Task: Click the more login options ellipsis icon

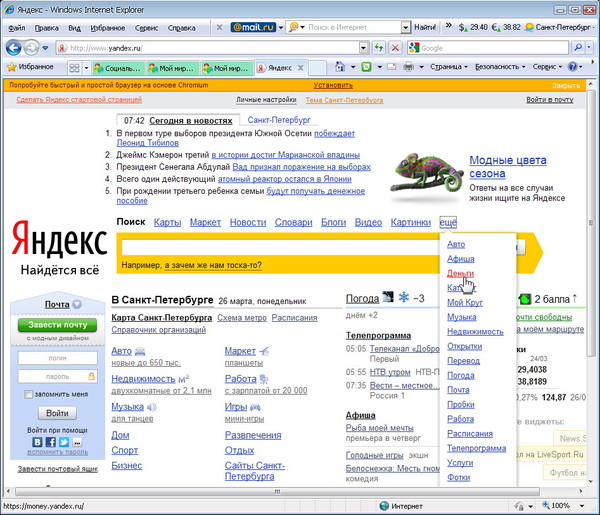Action: pos(77,442)
